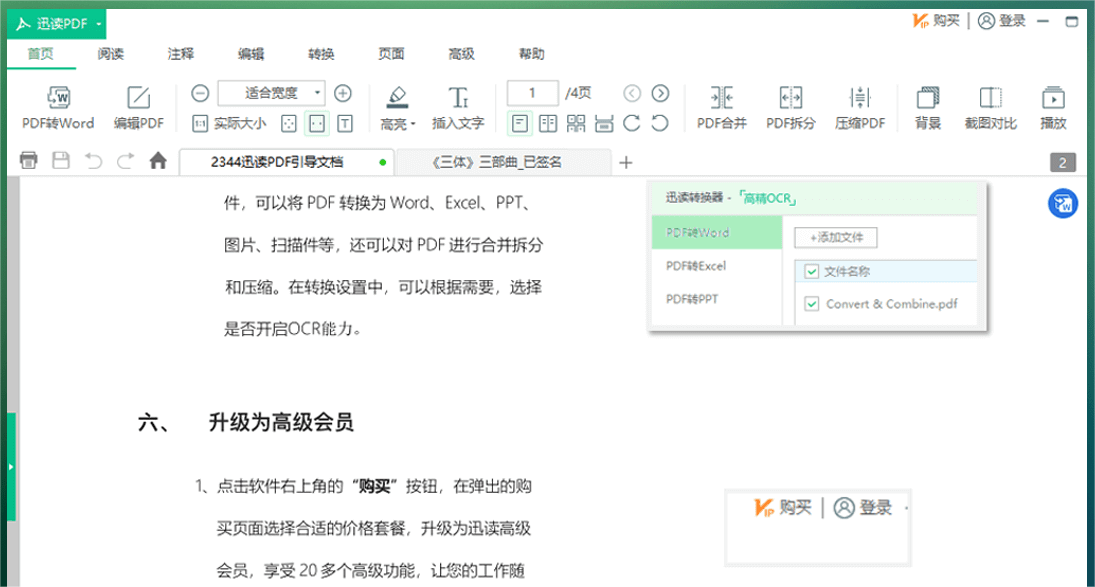Image resolution: width=1095 pixels, height=587 pixels.
Task: Add a new tab with plus button
Action: [x=626, y=163]
